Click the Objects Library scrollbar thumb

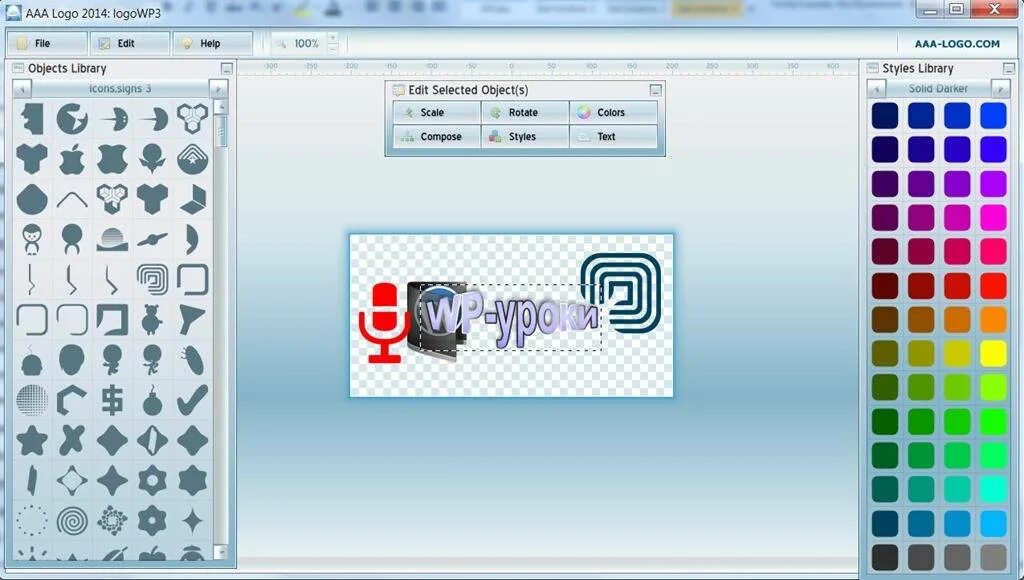click(x=221, y=131)
